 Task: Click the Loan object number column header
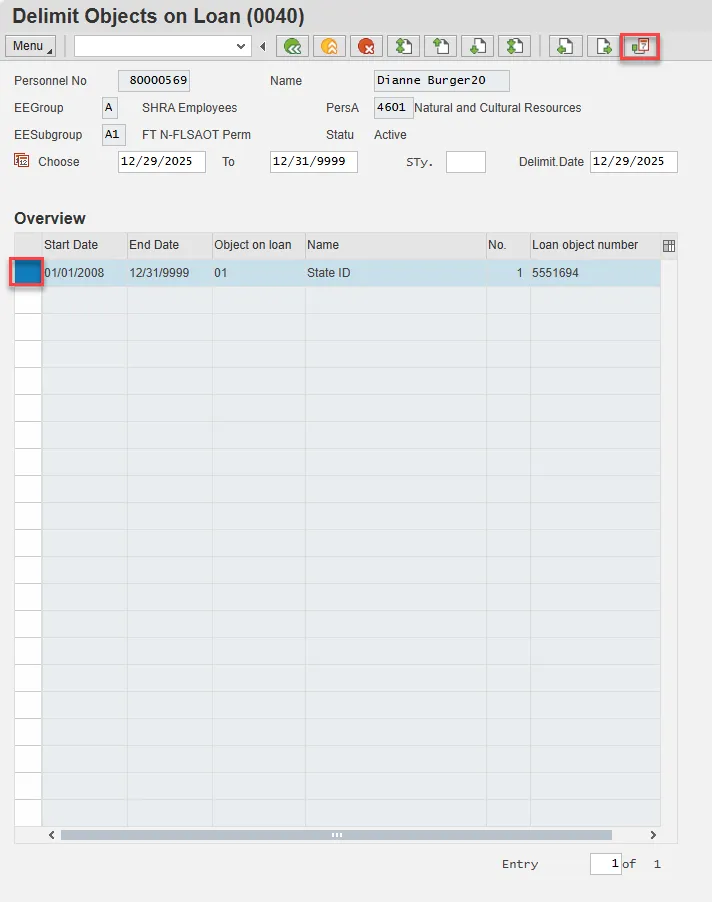tap(595, 245)
